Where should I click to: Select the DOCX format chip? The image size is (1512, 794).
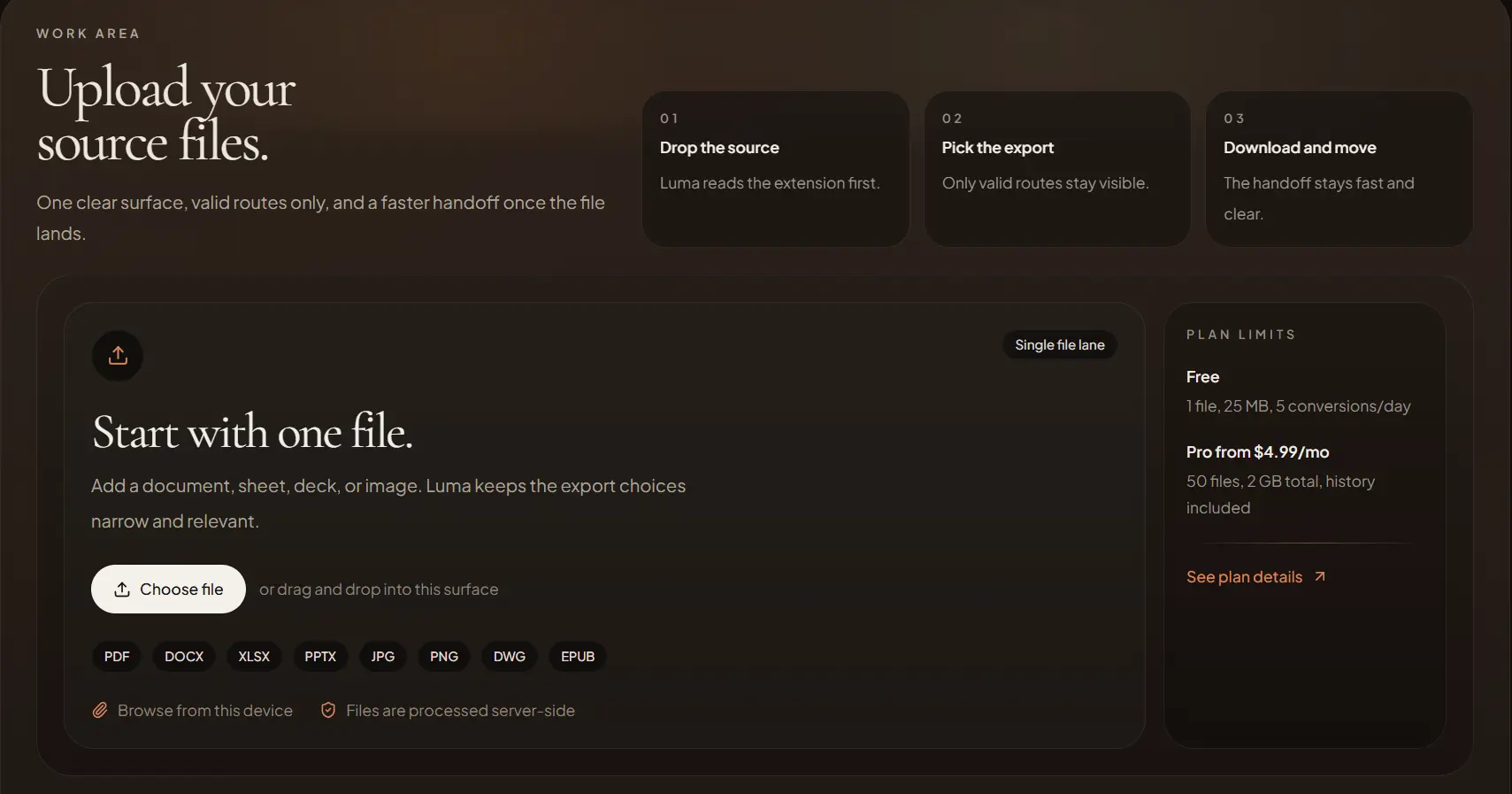tap(184, 656)
